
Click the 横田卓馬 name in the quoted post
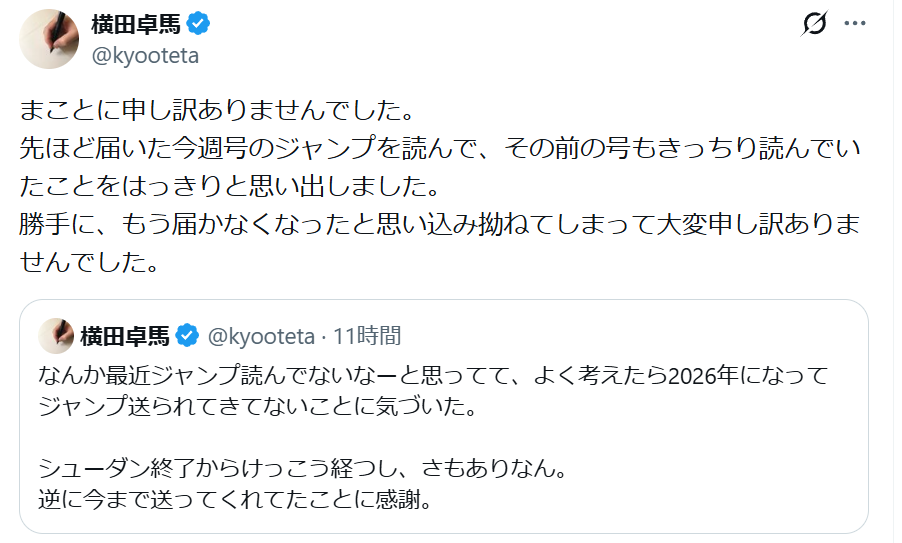pyautogui.click(x=127, y=335)
